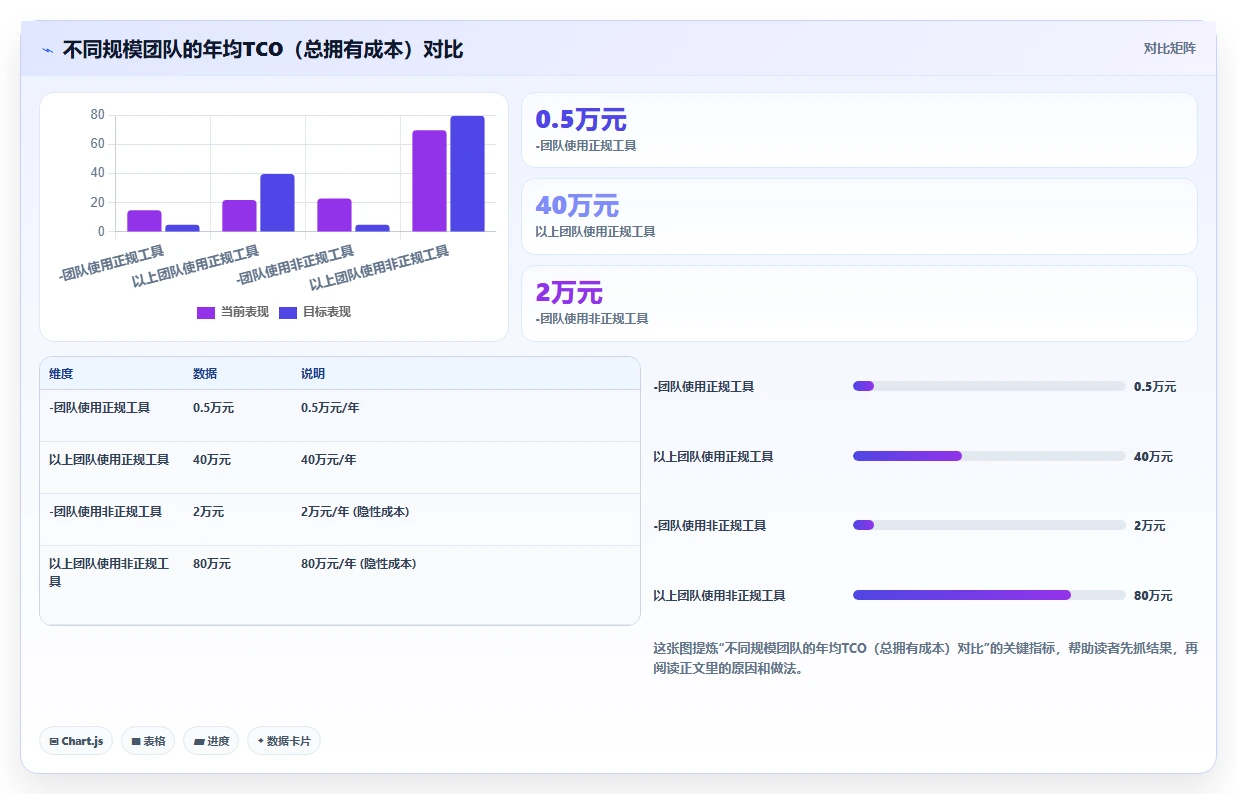Click the 说明 column header in the table
1237x794 pixels.
point(313,374)
